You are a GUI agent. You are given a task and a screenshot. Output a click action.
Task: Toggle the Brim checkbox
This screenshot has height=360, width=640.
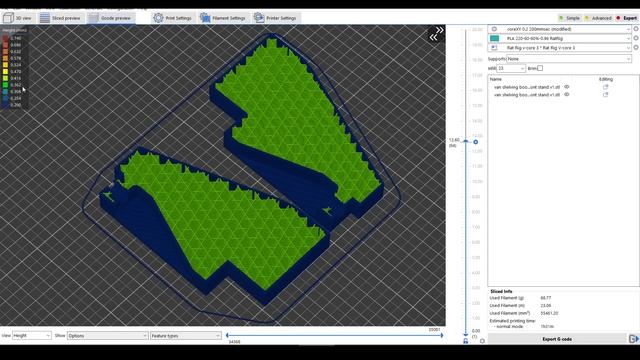[x=540, y=68]
